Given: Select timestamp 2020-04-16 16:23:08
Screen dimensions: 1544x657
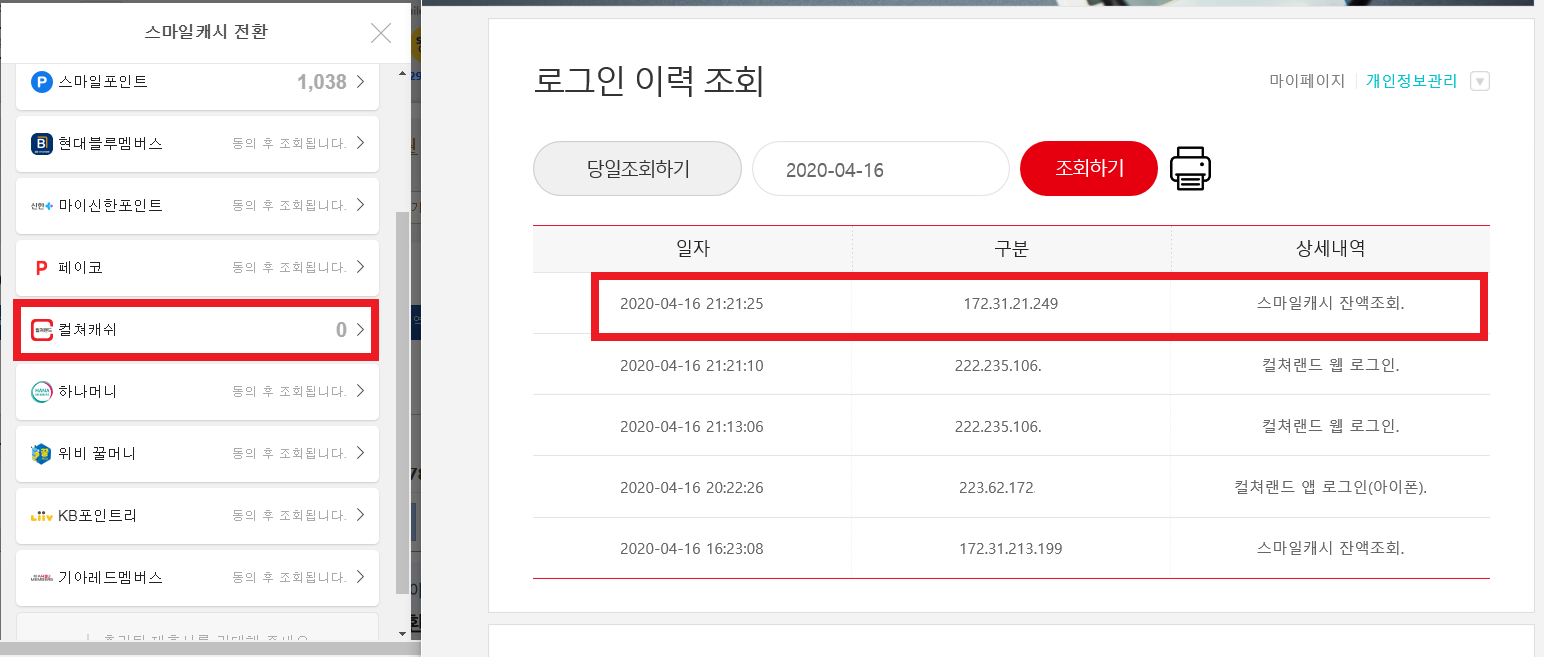Looking at the screenshot, I should pyautogui.click(x=692, y=549).
